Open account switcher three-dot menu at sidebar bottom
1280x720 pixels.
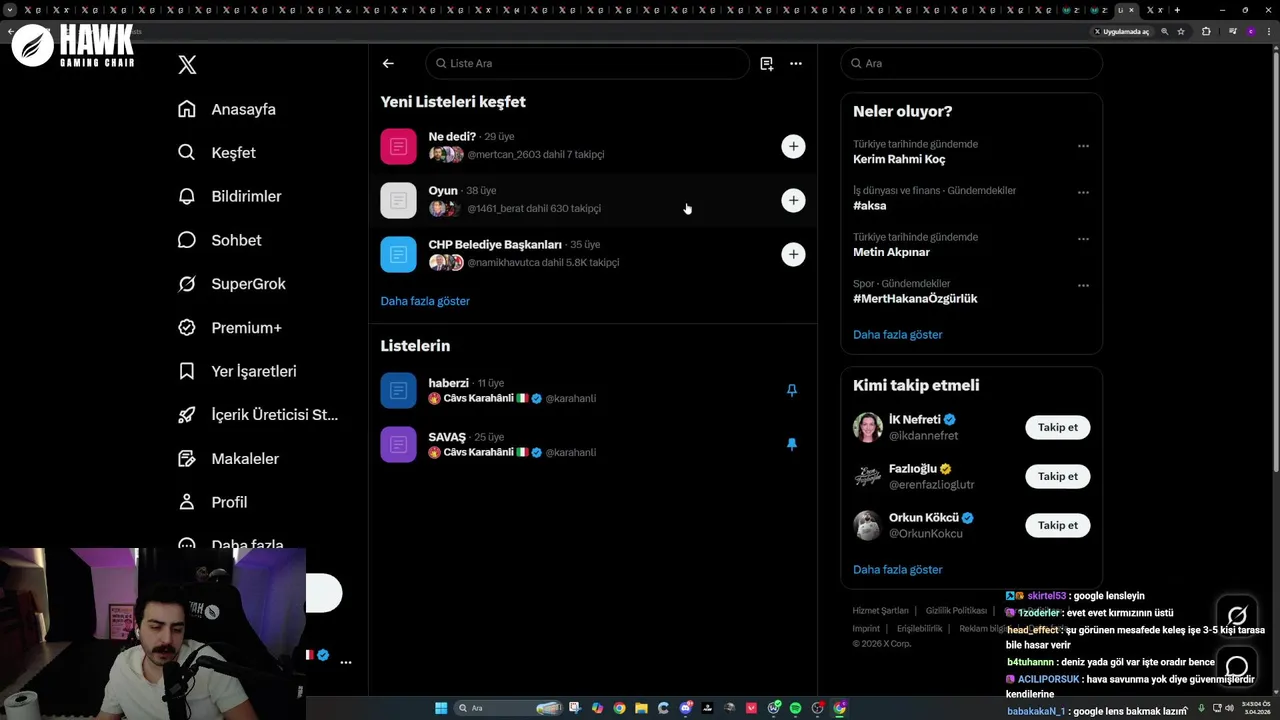[x=346, y=662]
